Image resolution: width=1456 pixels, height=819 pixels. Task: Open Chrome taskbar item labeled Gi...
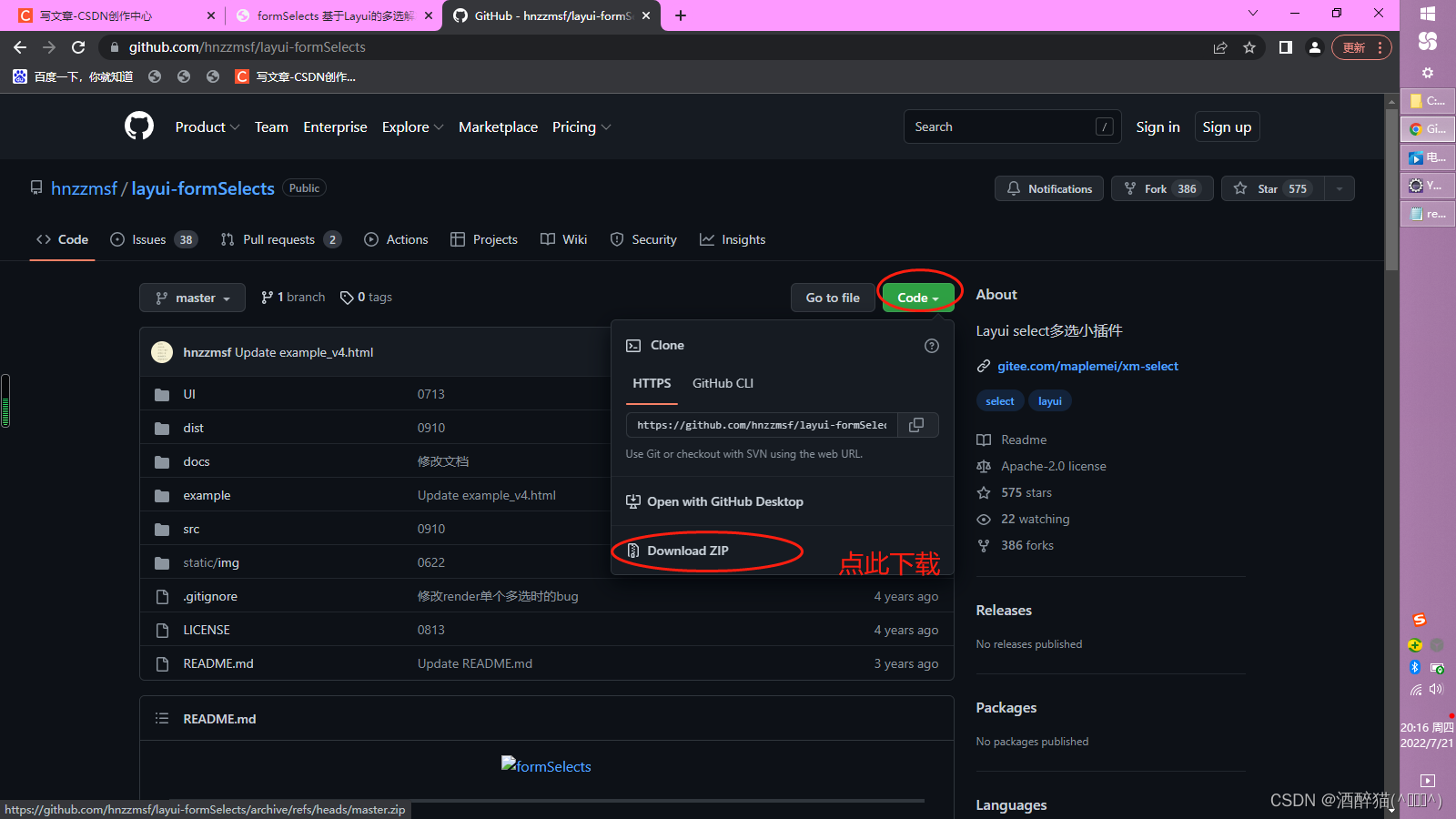[x=1428, y=129]
